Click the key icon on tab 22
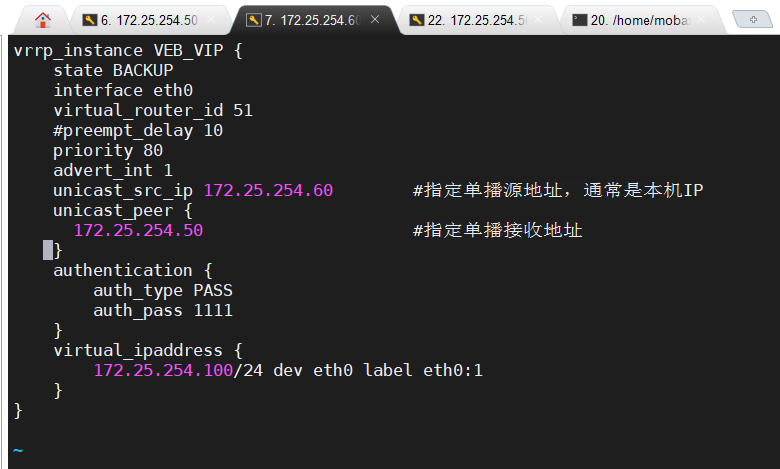This screenshot has height=469, width=780. 417,20
